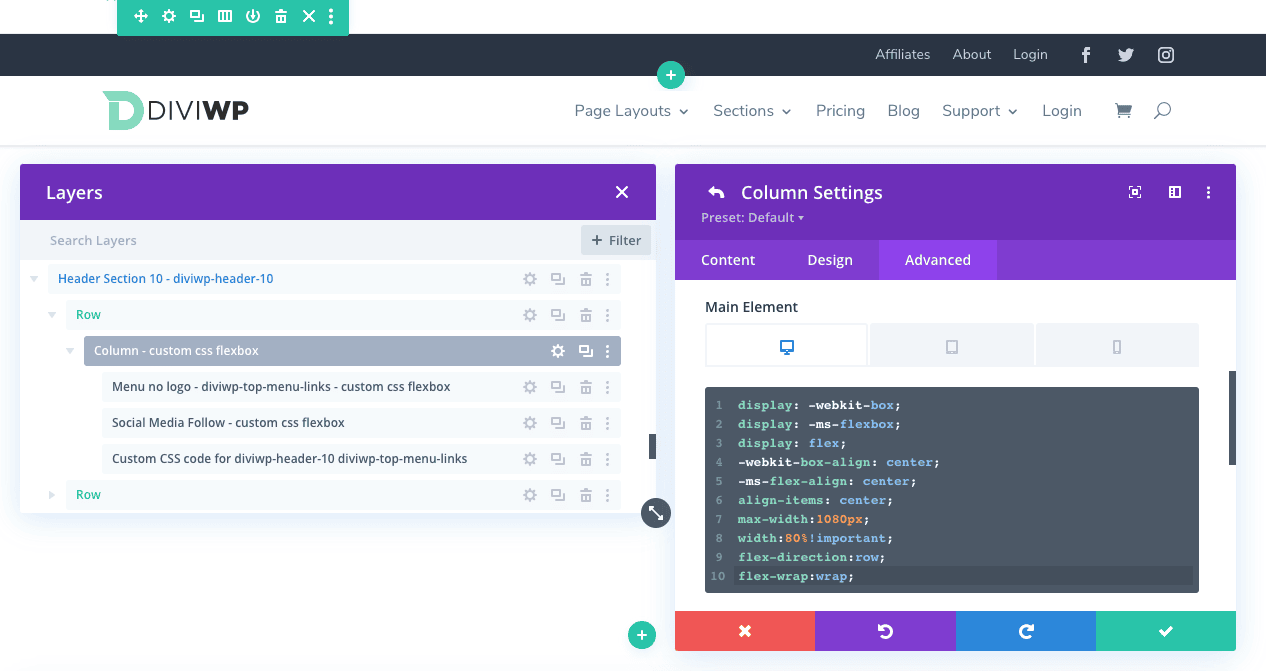Delete the Header Section 10 layer

coord(586,279)
